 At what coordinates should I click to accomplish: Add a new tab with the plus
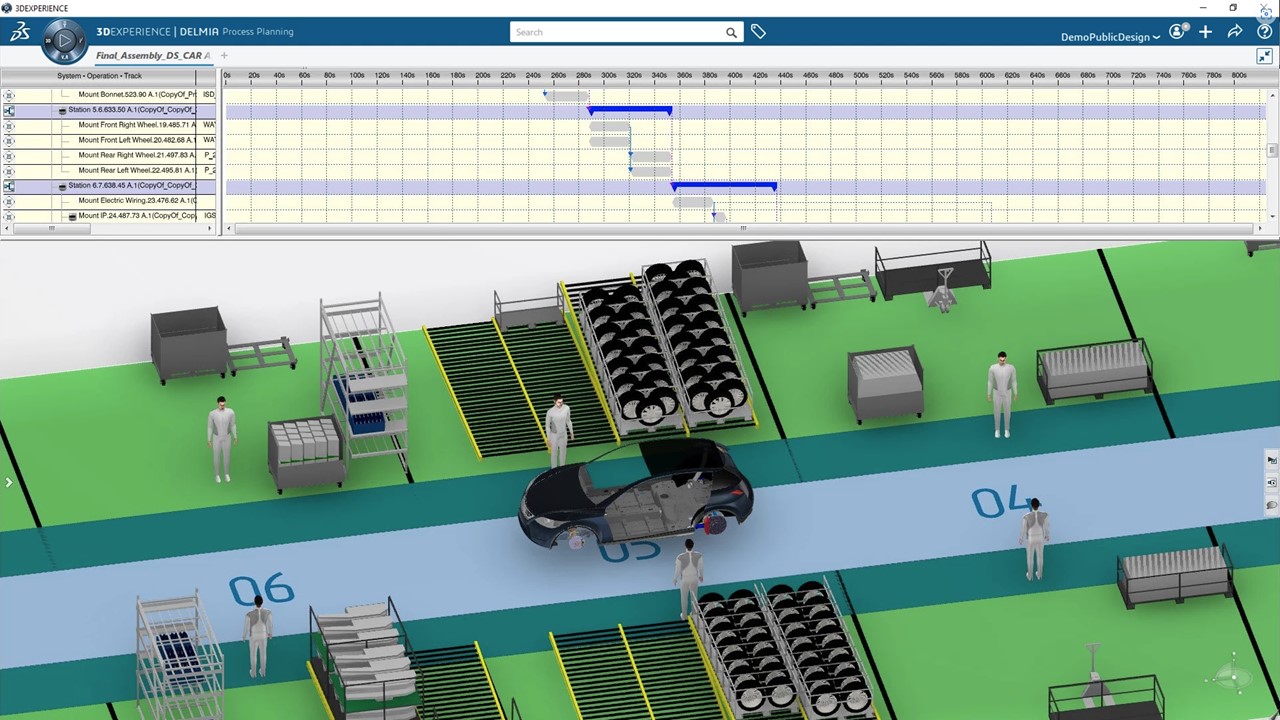click(x=224, y=56)
